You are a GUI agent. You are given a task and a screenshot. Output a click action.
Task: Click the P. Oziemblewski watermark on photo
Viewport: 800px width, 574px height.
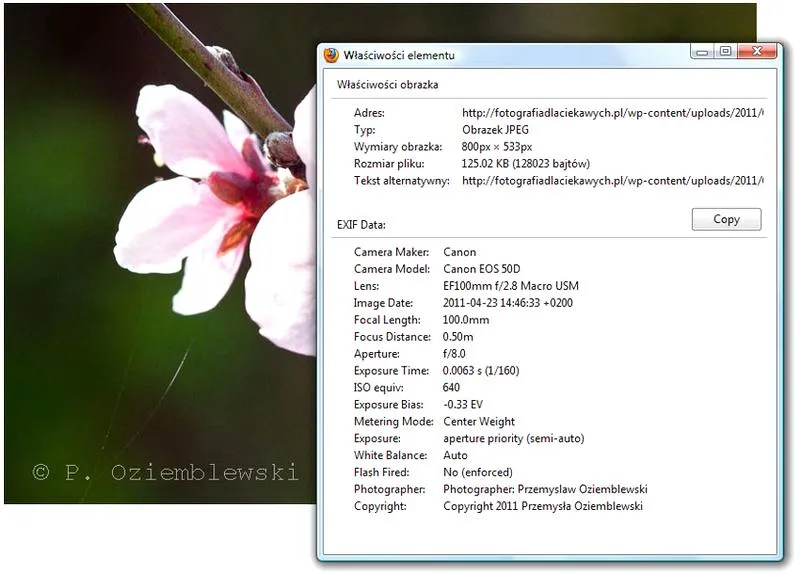(166, 472)
